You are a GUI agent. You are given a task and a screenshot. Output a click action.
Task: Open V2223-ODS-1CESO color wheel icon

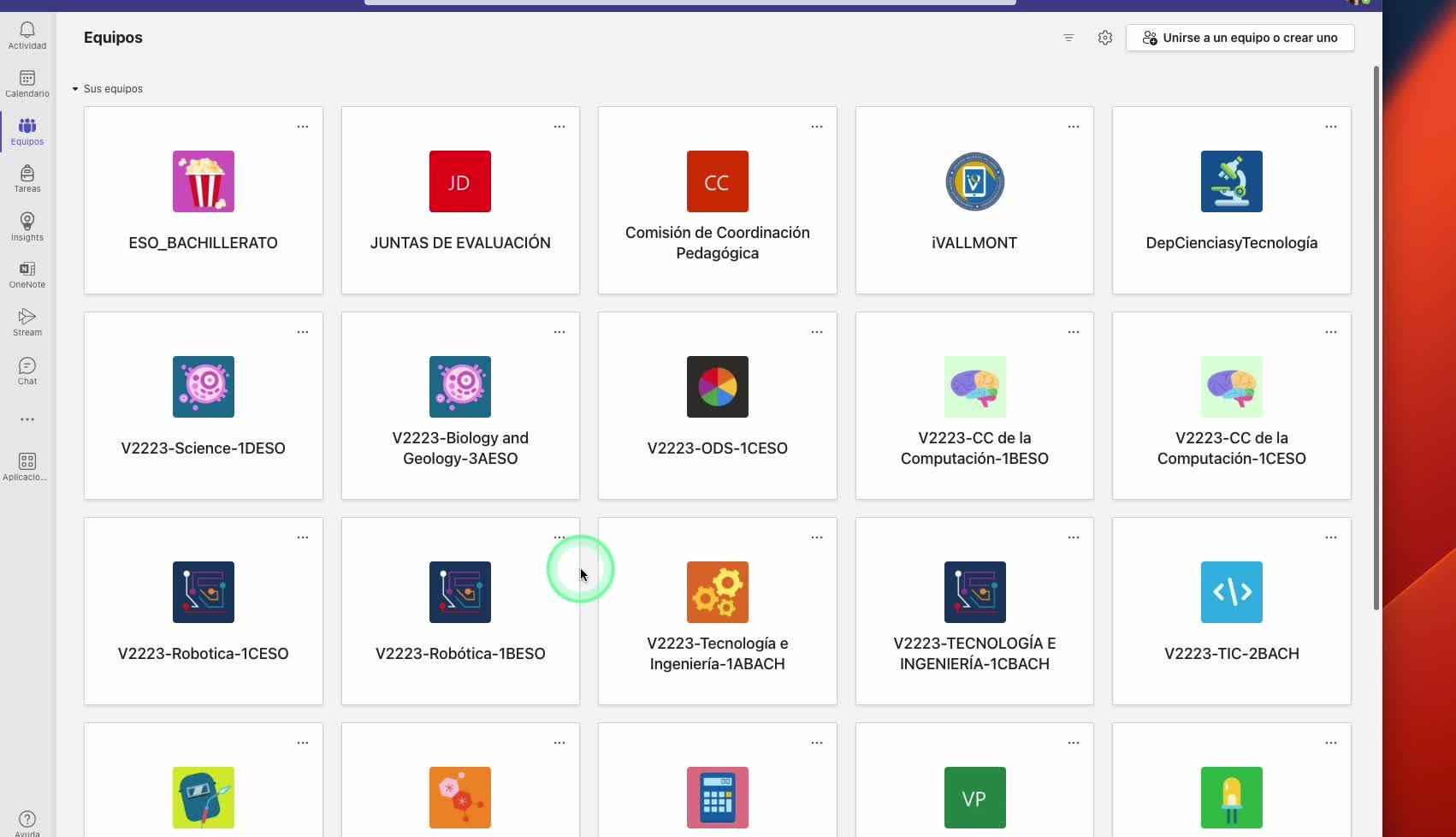(718, 387)
